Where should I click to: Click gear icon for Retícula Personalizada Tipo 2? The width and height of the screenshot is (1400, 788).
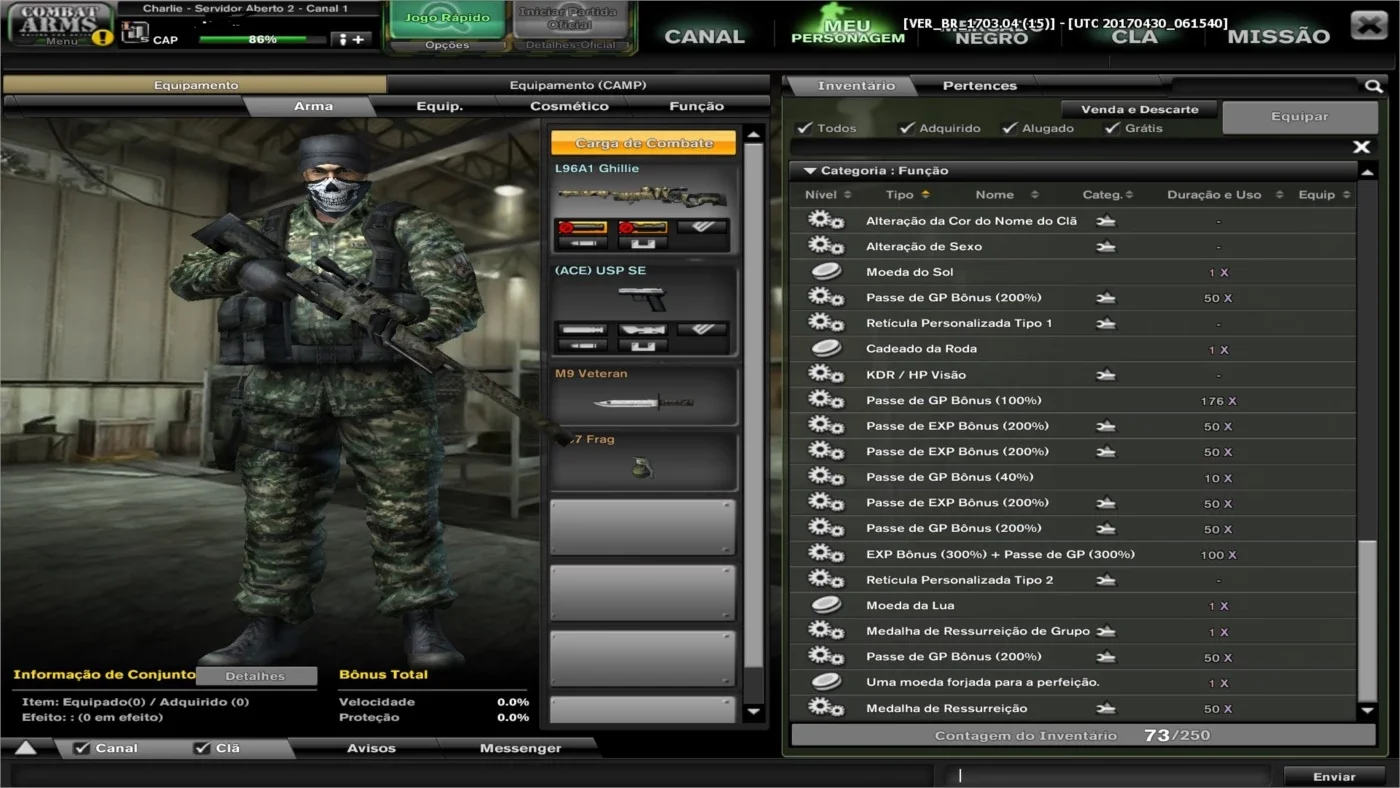tap(825, 579)
